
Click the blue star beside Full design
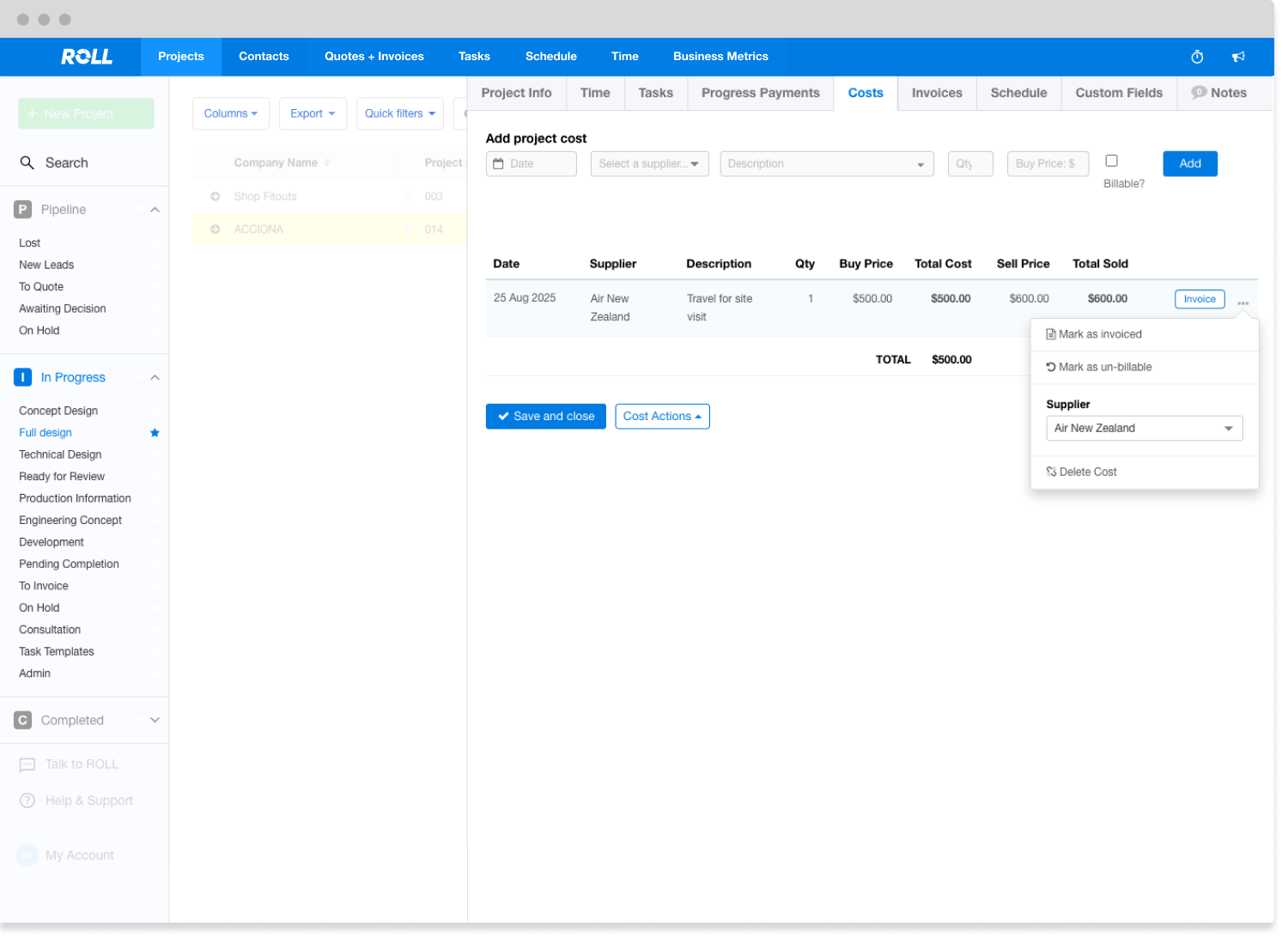(x=155, y=433)
